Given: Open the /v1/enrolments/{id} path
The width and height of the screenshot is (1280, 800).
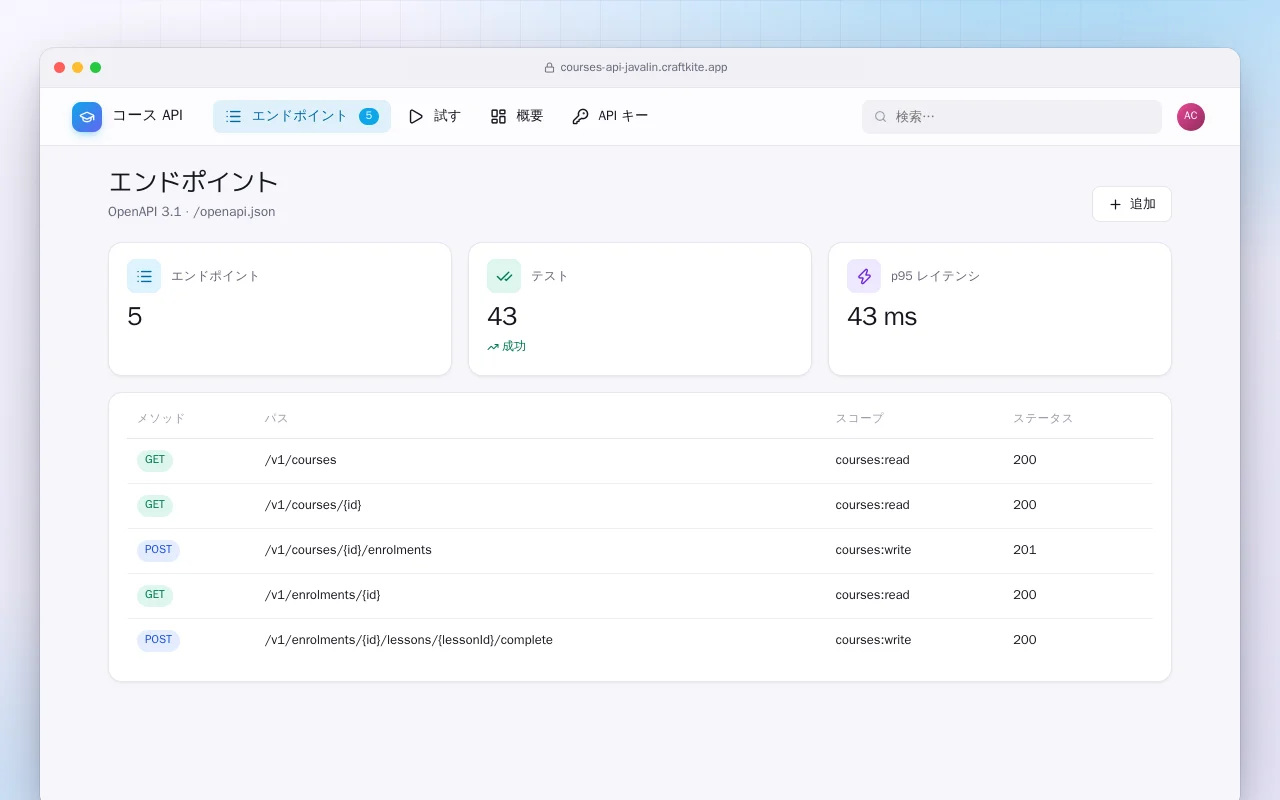Looking at the screenshot, I should pyautogui.click(x=322, y=595).
